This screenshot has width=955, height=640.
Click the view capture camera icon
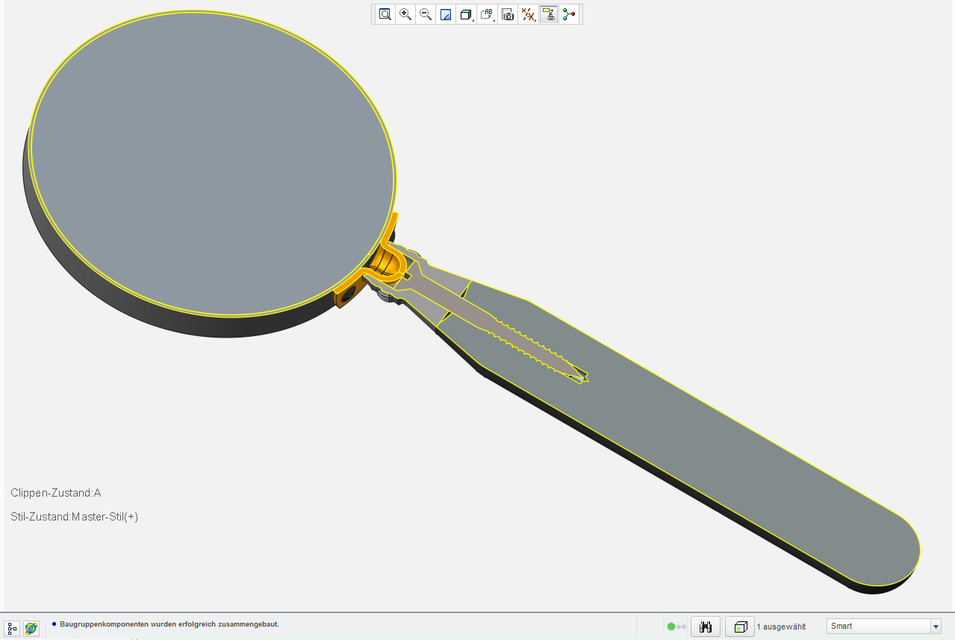(x=506, y=14)
